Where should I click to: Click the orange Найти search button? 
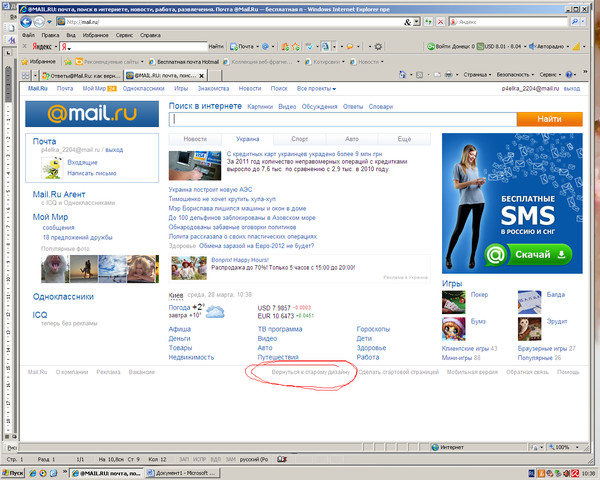(549, 119)
